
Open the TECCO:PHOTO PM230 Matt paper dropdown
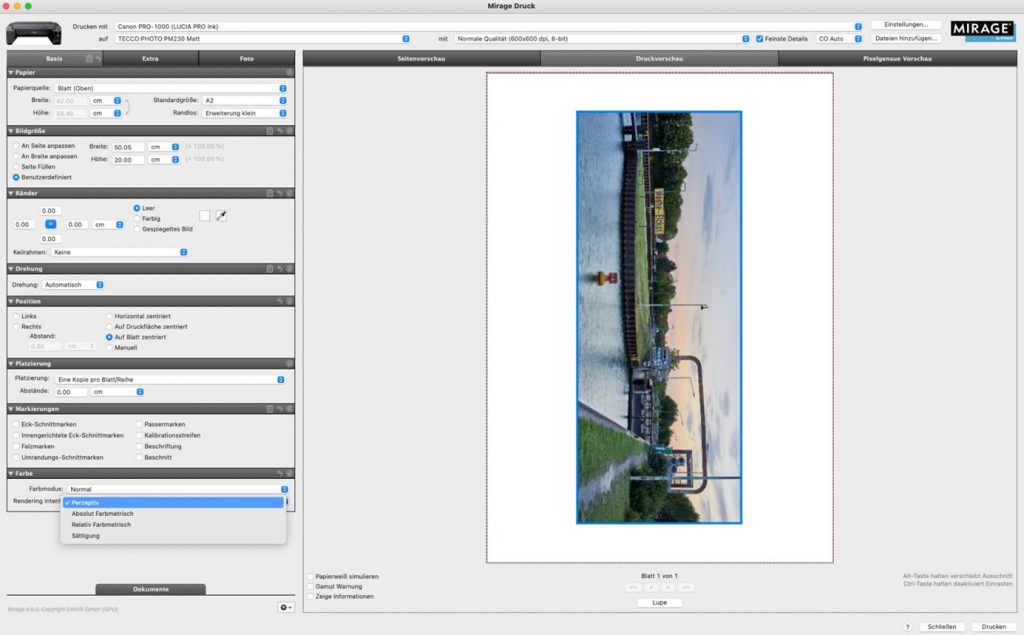[263, 39]
